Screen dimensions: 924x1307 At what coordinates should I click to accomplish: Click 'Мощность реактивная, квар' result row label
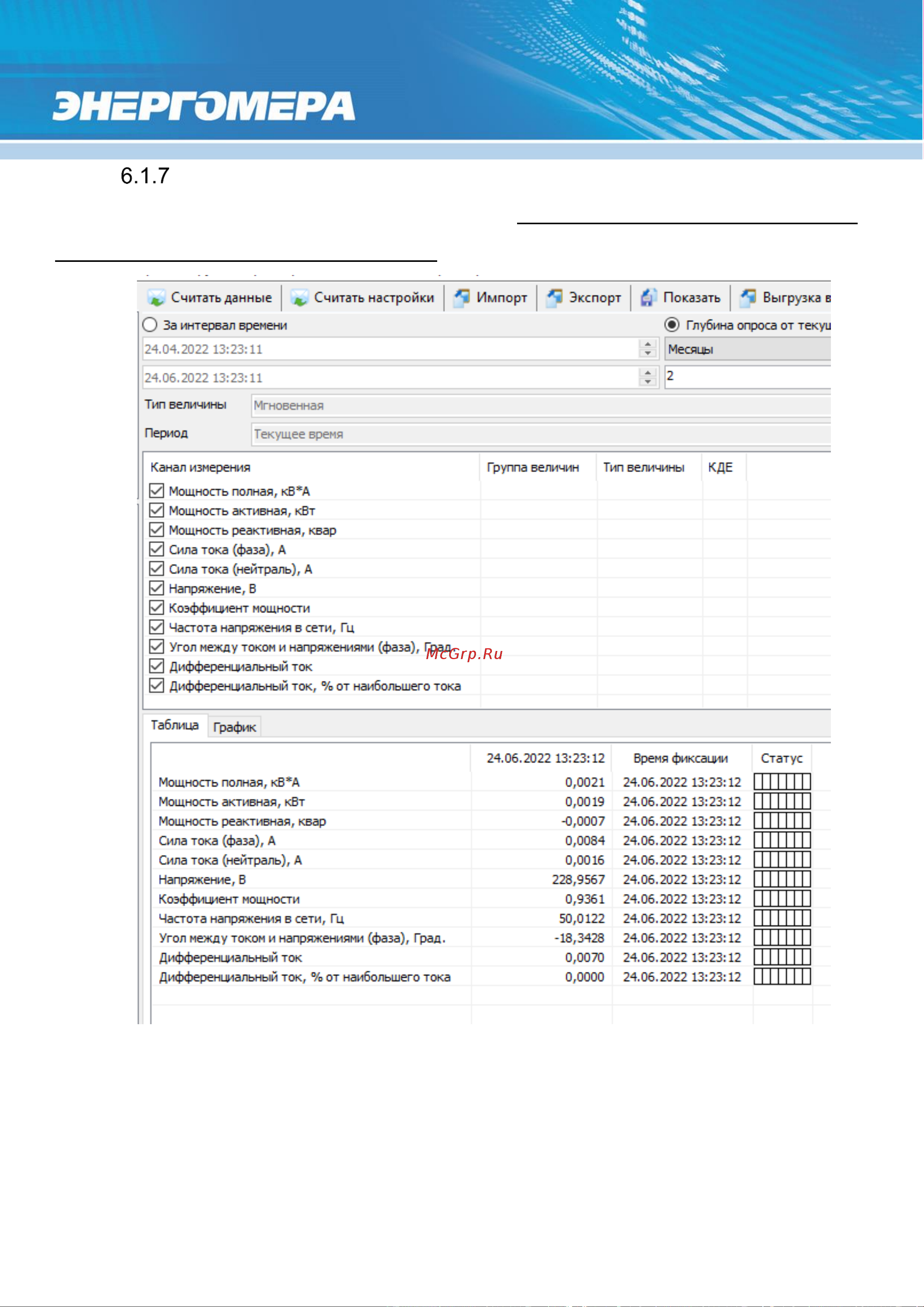click(x=242, y=821)
